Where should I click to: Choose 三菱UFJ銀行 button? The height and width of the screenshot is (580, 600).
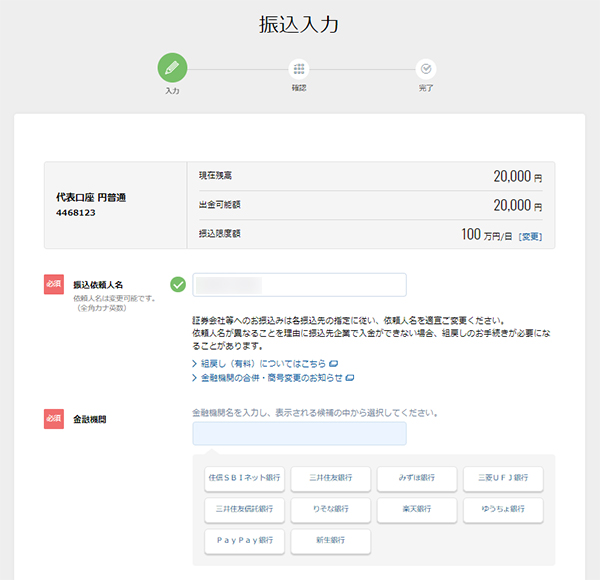coord(503,478)
